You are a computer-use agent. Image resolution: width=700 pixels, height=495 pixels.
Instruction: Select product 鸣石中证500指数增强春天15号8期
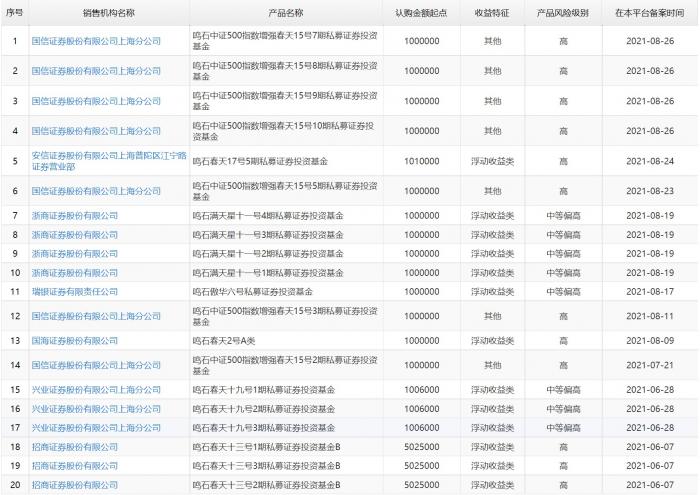point(285,71)
